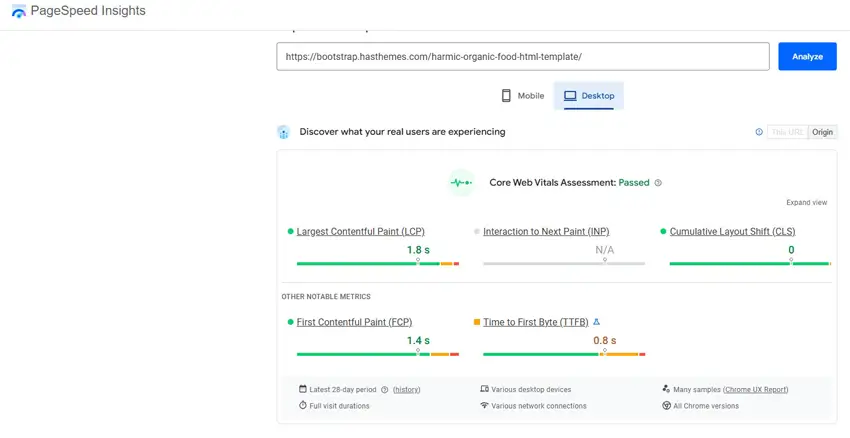
Task: Click the orange TTFB status square
Action: point(477,322)
